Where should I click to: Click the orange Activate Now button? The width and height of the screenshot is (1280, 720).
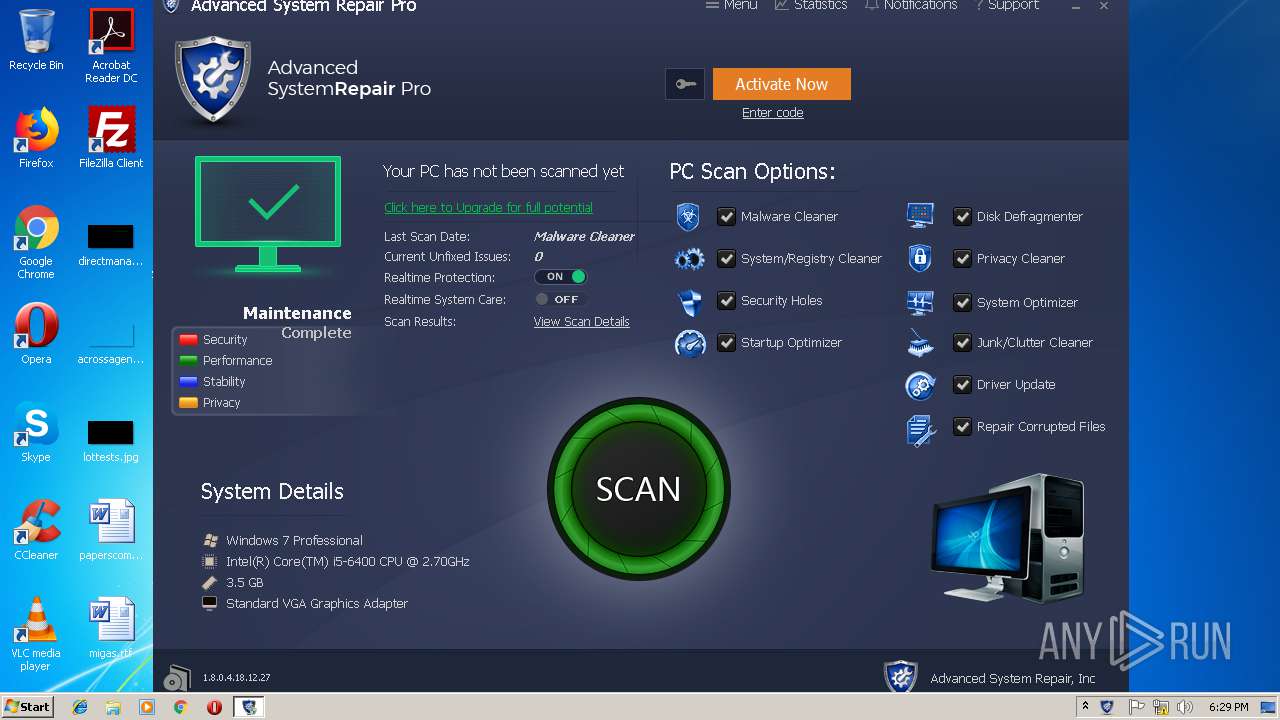(x=782, y=84)
